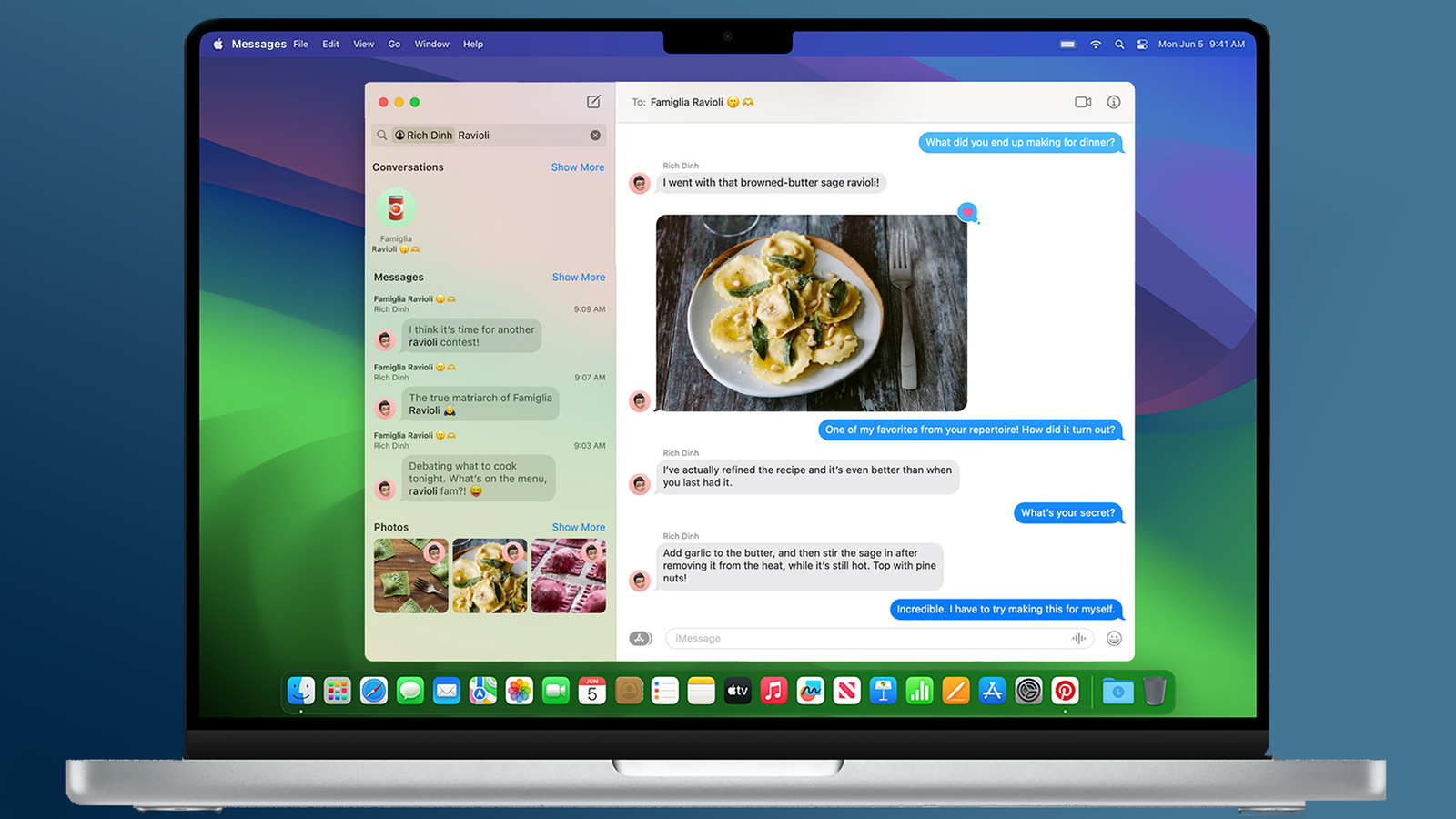The image size is (1456, 819).
Task: Toggle the heart Tapback on the ravioli photo
Action: coord(967,213)
